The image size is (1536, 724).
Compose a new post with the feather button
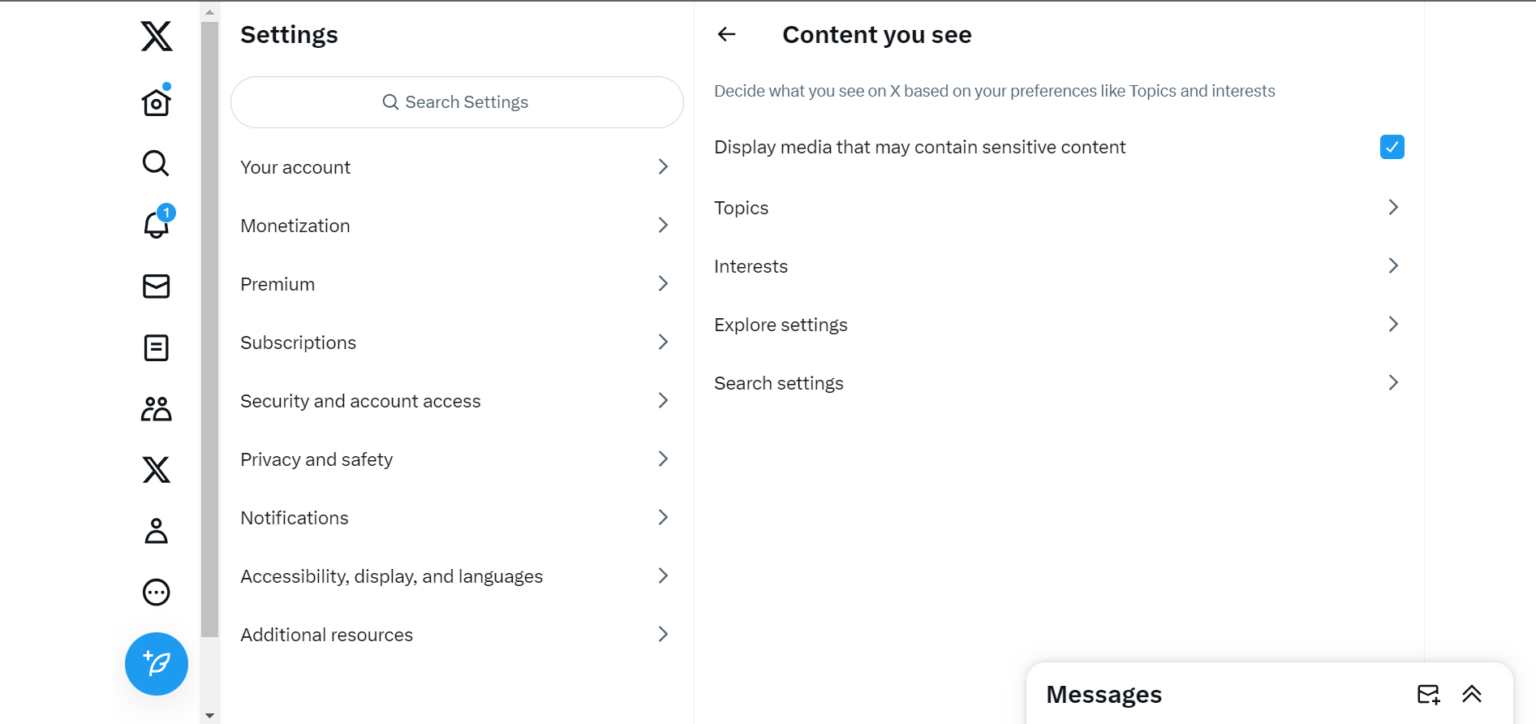pyautogui.click(x=156, y=663)
